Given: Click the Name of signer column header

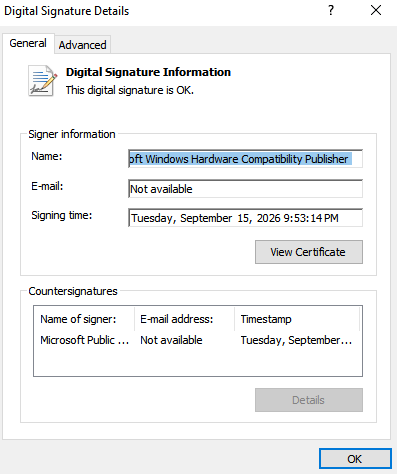Looking at the screenshot, I should pyautogui.click(x=84, y=319).
